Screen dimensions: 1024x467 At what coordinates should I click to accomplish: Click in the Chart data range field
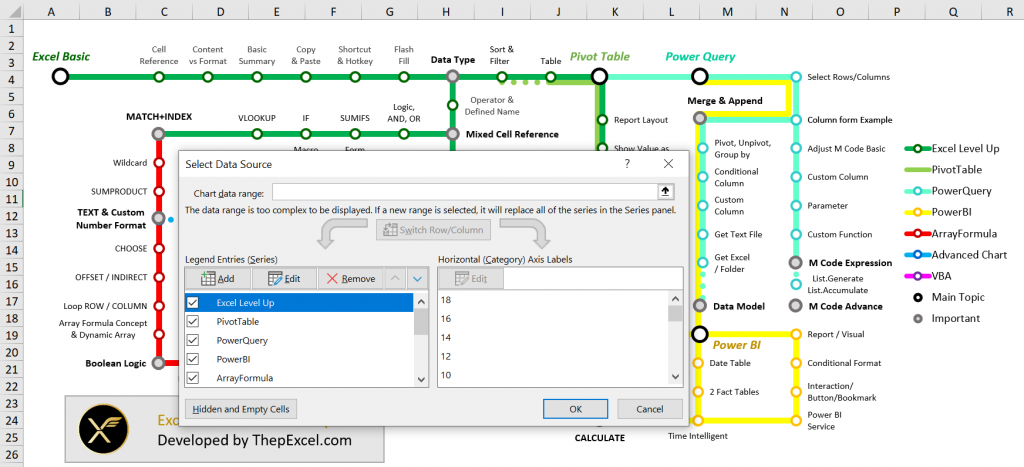[465, 192]
